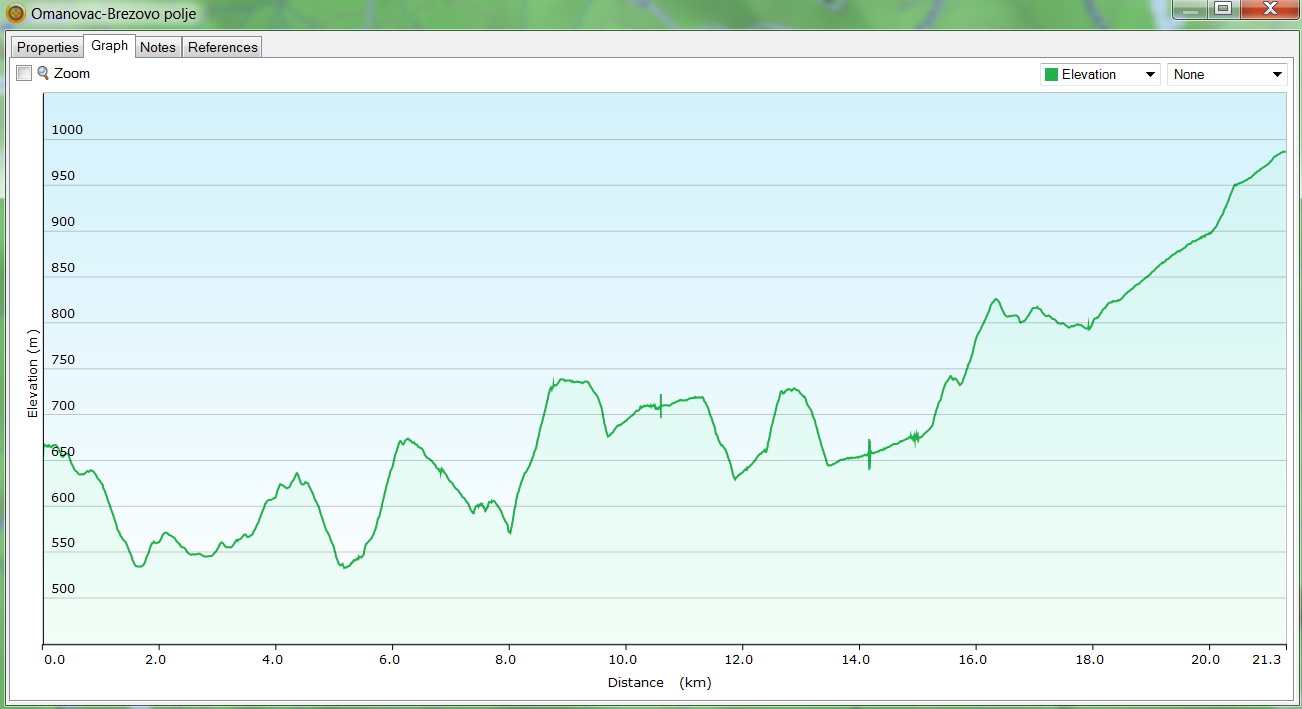The width and height of the screenshot is (1302, 709).
Task: Maximize the track dialog window
Action: tap(1222, 10)
